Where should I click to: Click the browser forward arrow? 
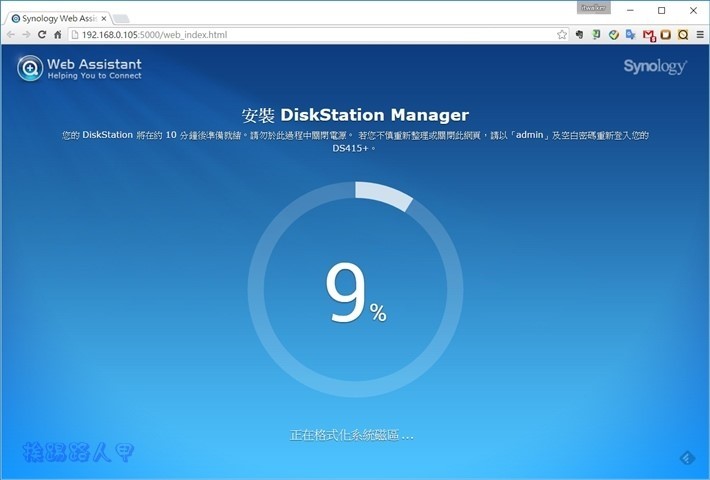tap(26, 34)
